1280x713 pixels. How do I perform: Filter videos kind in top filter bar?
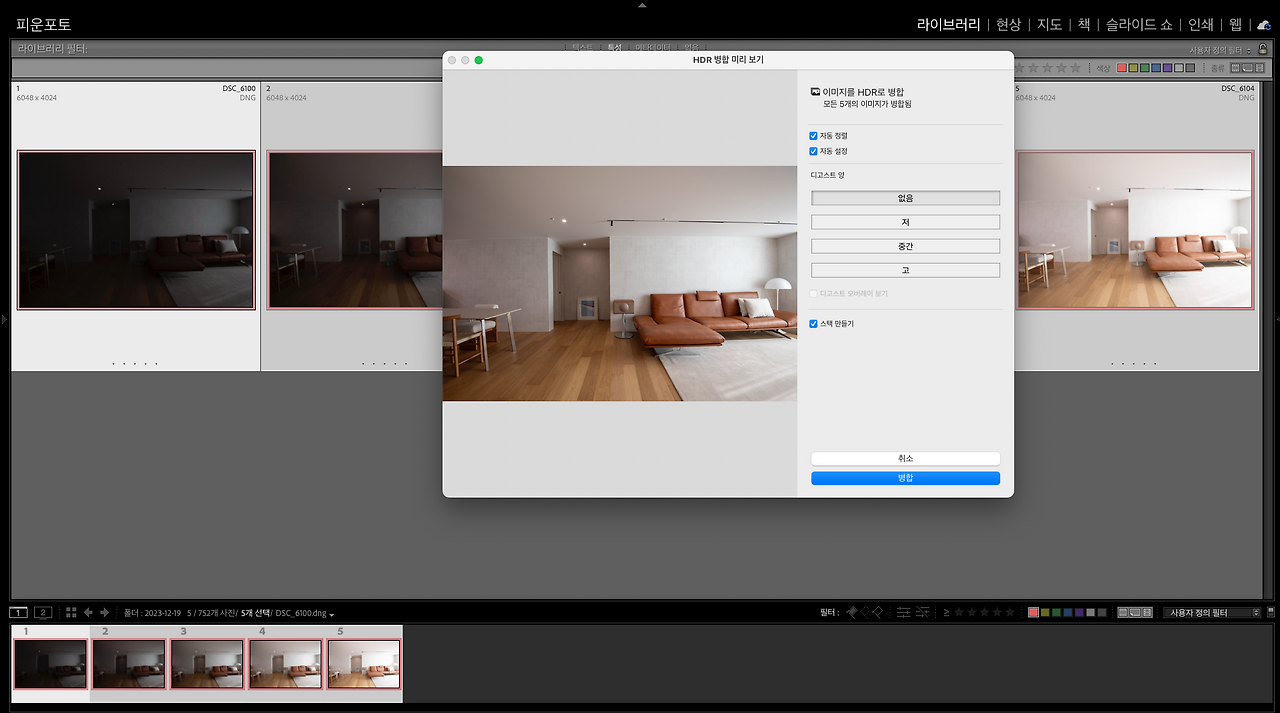1260,68
